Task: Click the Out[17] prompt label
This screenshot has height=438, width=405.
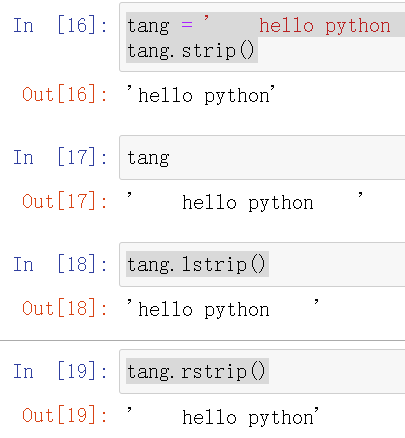Action: pos(65,201)
